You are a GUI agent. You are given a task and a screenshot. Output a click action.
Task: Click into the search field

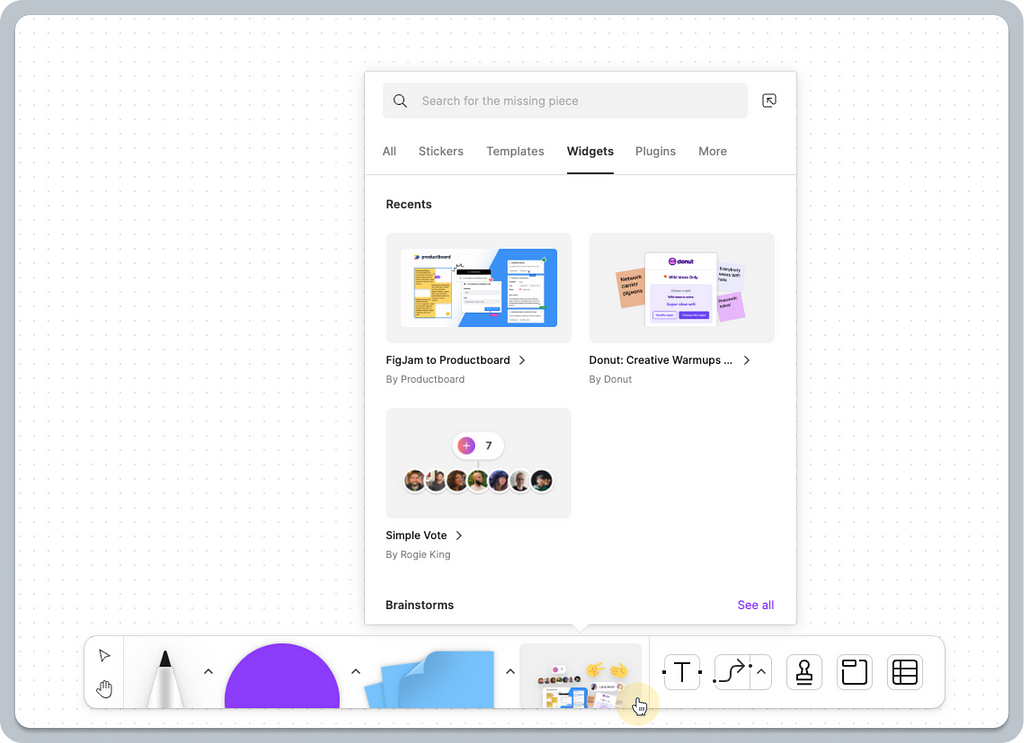click(x=565, y=101)
